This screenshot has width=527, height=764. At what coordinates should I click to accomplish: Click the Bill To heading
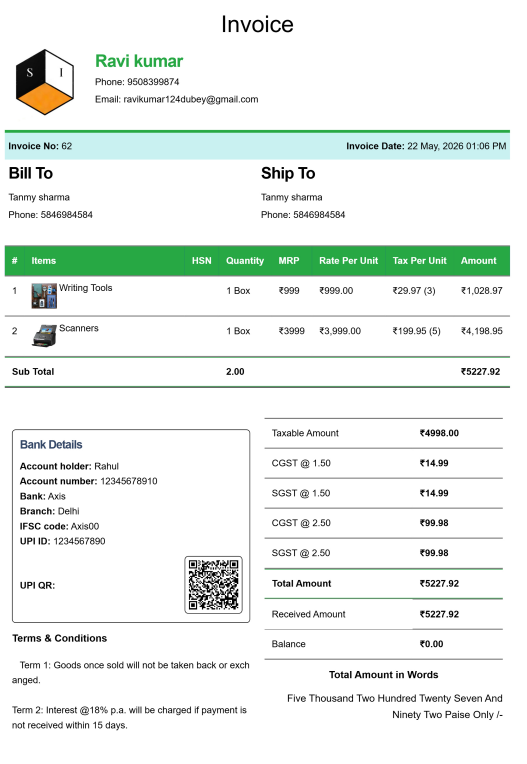point(31,173)
